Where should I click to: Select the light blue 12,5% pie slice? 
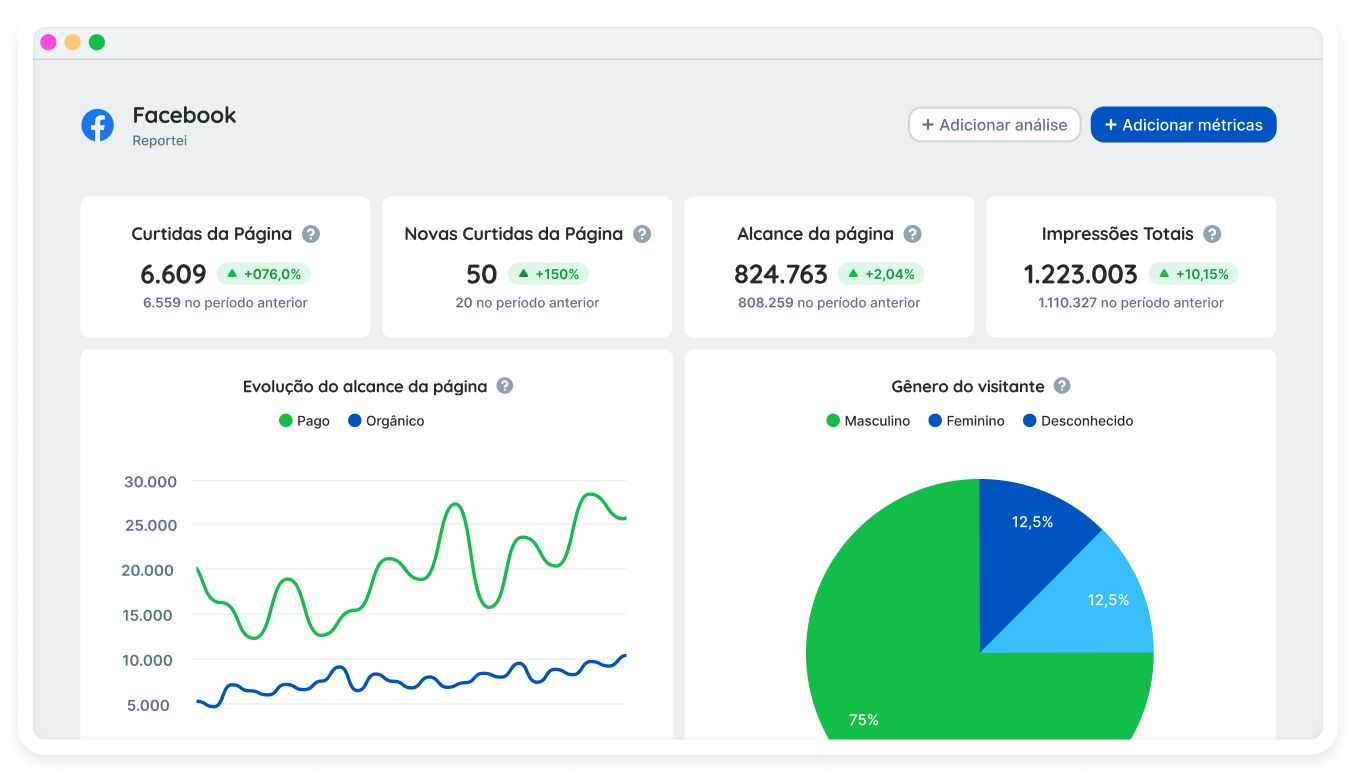coord(1100,605)
